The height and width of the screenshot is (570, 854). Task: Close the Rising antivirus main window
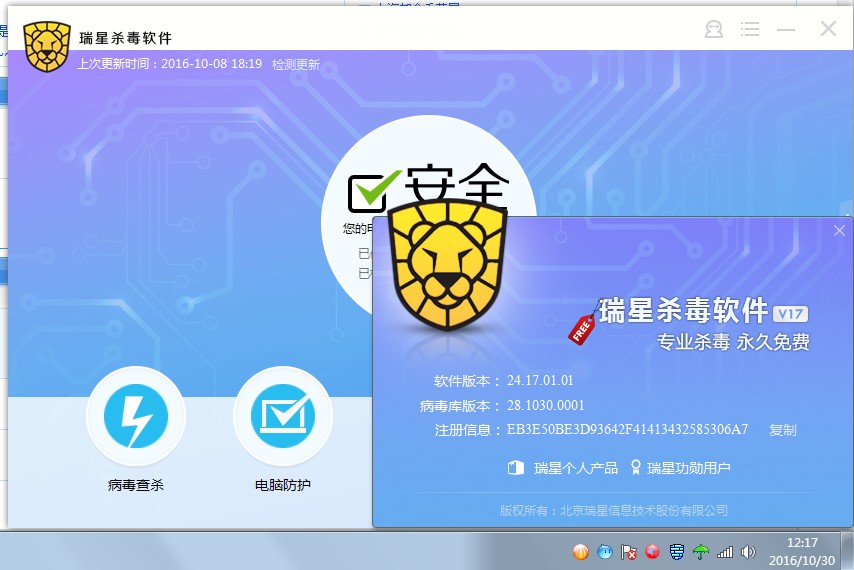pos(828,28)
